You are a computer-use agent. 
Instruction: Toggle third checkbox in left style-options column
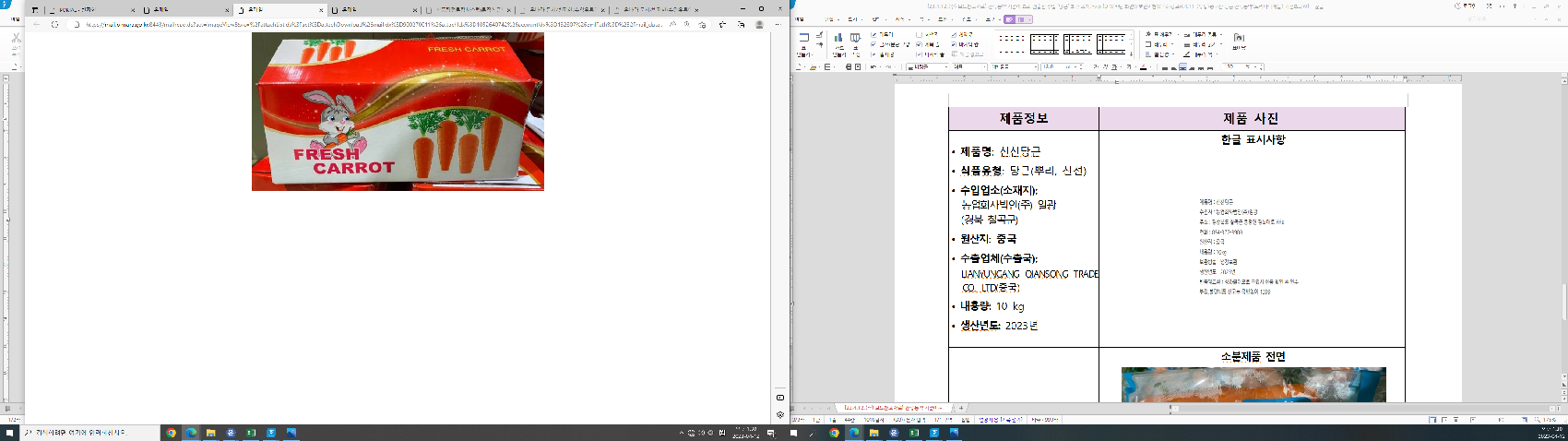(x=873, y=54)
